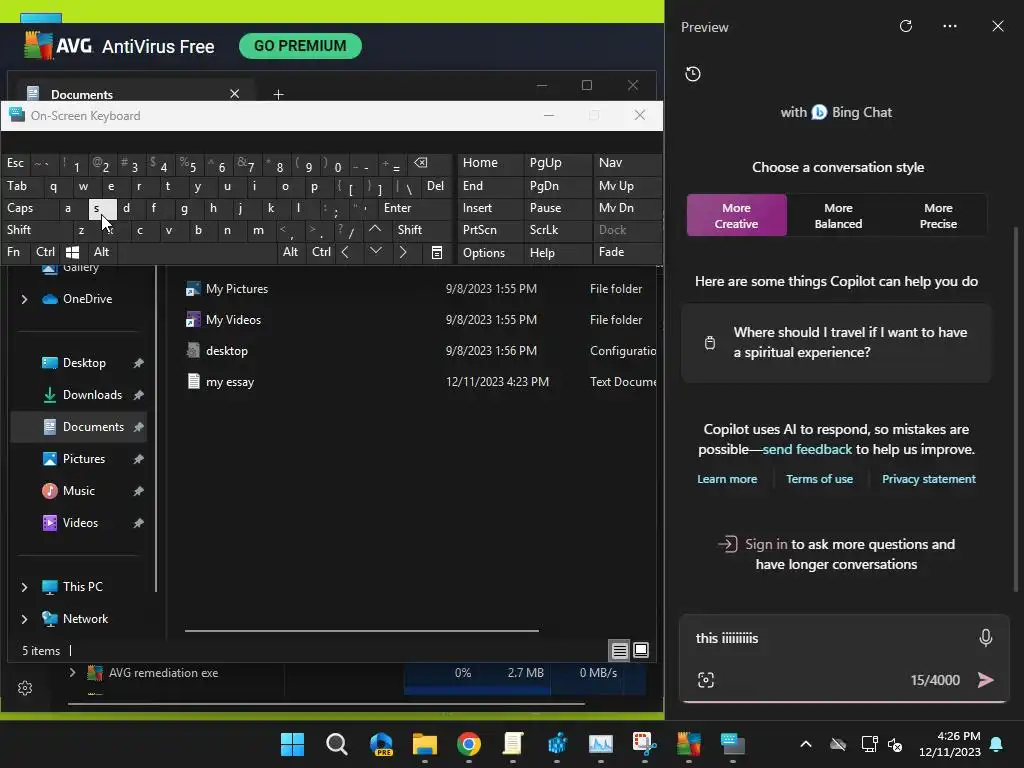Switch to details view in File Explorer
1024x768 pixels.
(x=619, y=650)
